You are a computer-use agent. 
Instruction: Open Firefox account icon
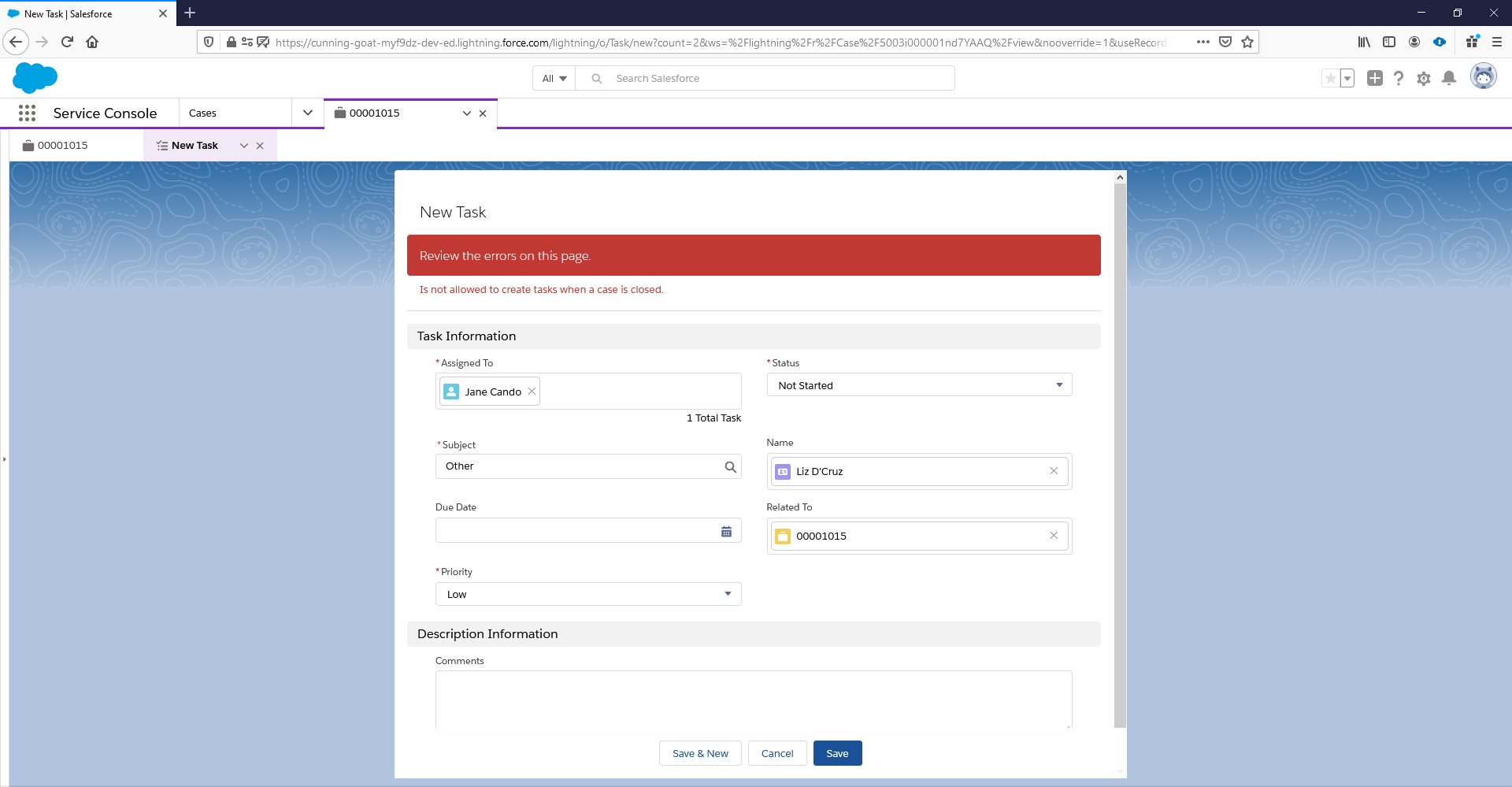tap(1414, 42)
